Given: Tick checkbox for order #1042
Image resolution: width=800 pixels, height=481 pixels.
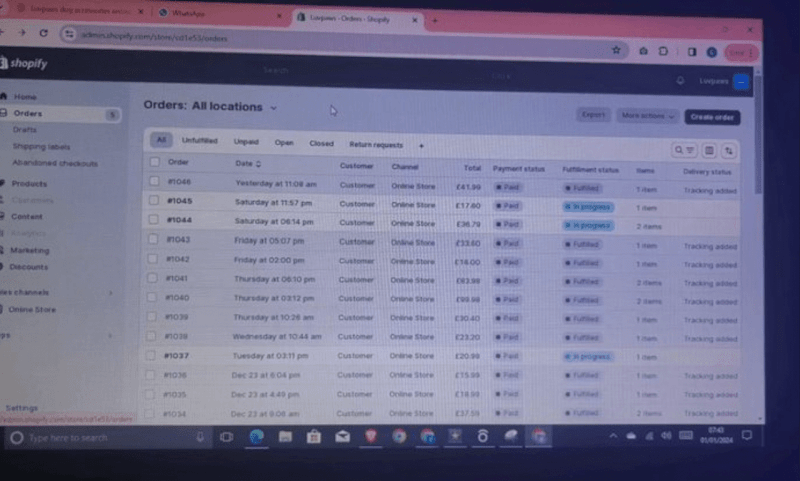Looking at the screenshot, I should [x=153, y=259].
